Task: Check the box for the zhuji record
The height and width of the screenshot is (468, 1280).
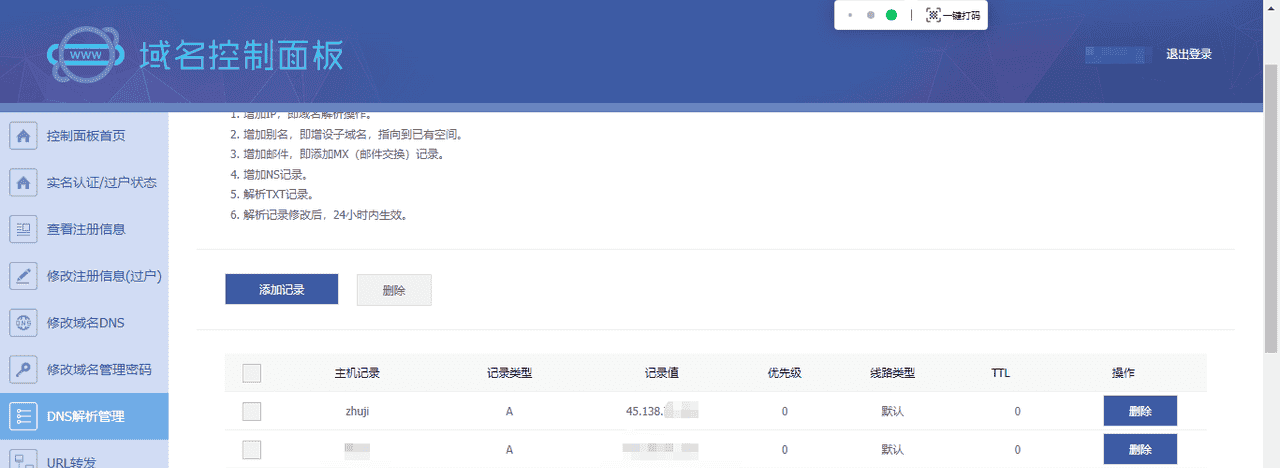Action: pyautogui.click(x=252, y=411)
